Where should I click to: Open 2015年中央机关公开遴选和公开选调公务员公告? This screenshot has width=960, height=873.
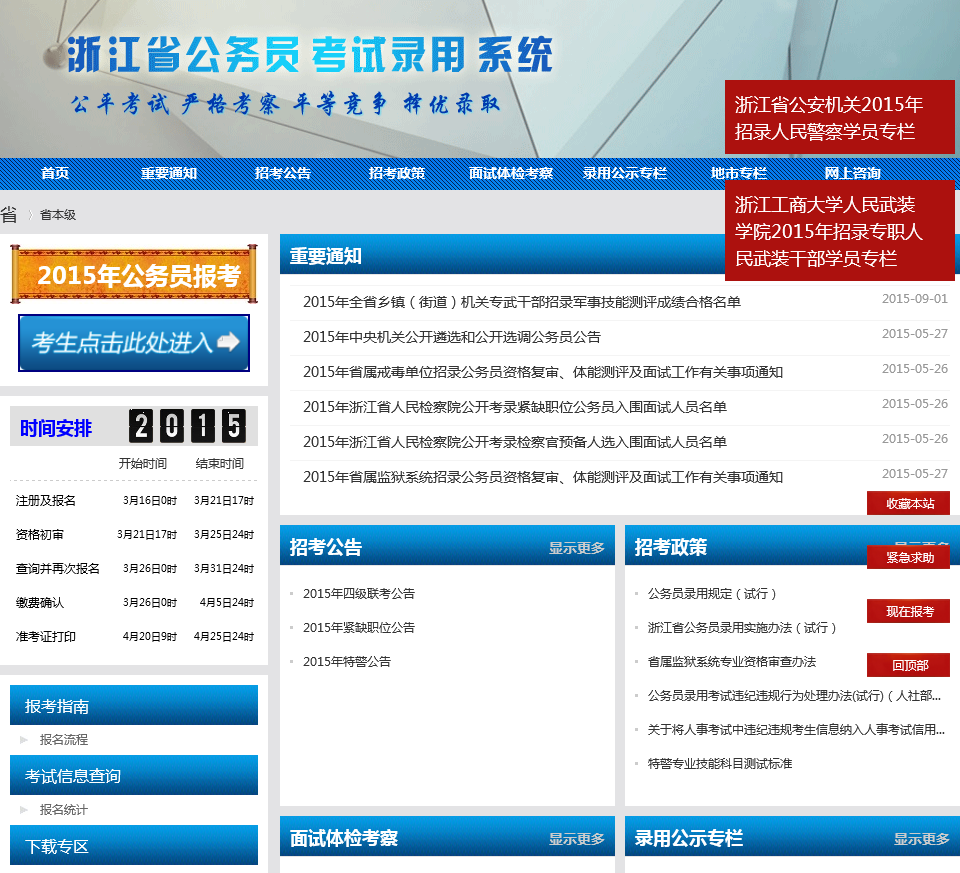[x=452, y=337]
